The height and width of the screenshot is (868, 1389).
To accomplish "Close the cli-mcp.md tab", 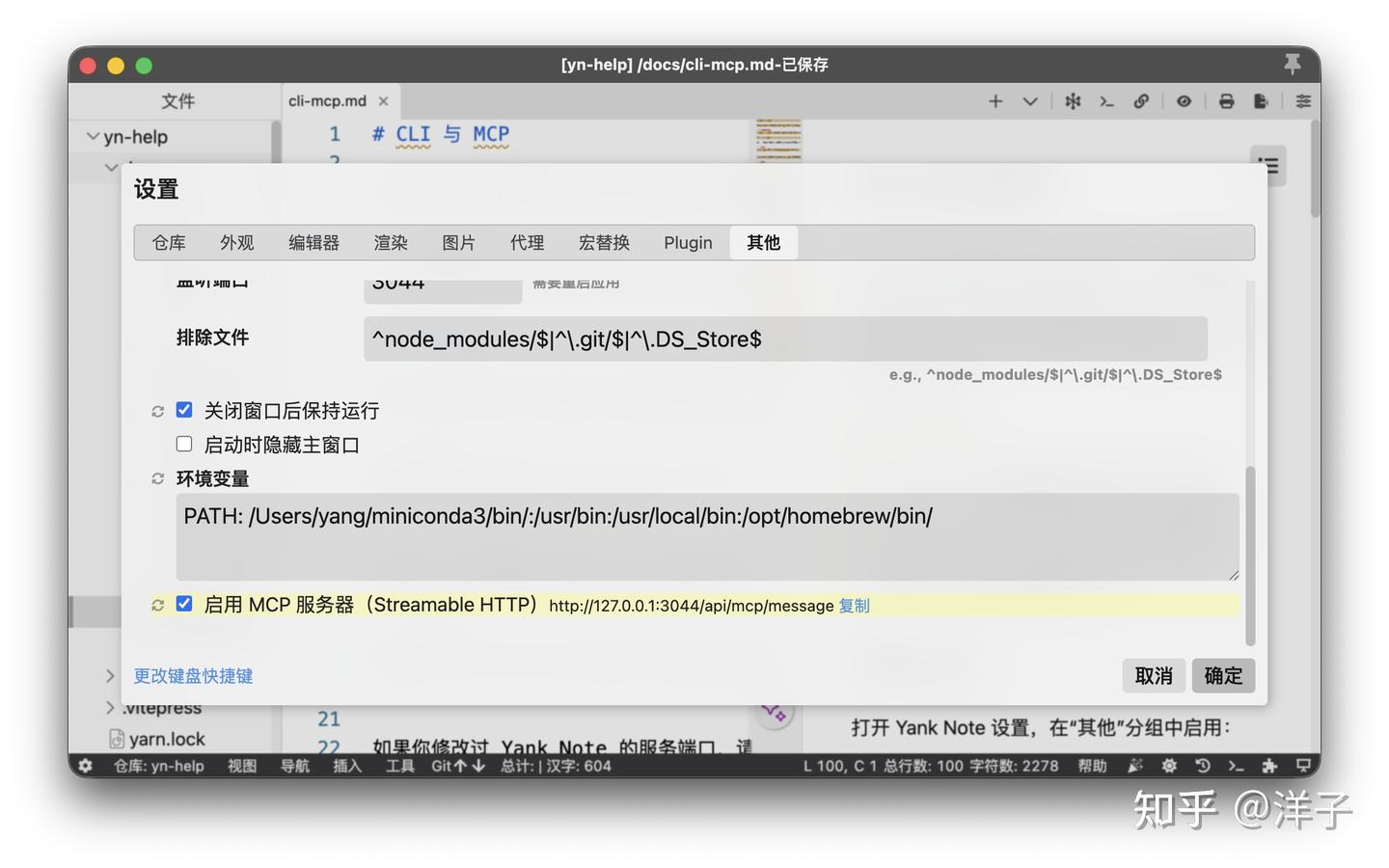I will 384,101.
